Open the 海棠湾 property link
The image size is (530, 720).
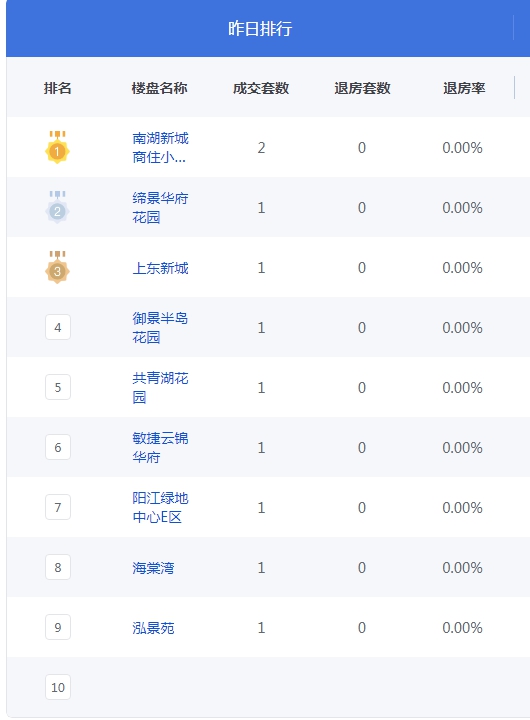[x=153, y=568]
